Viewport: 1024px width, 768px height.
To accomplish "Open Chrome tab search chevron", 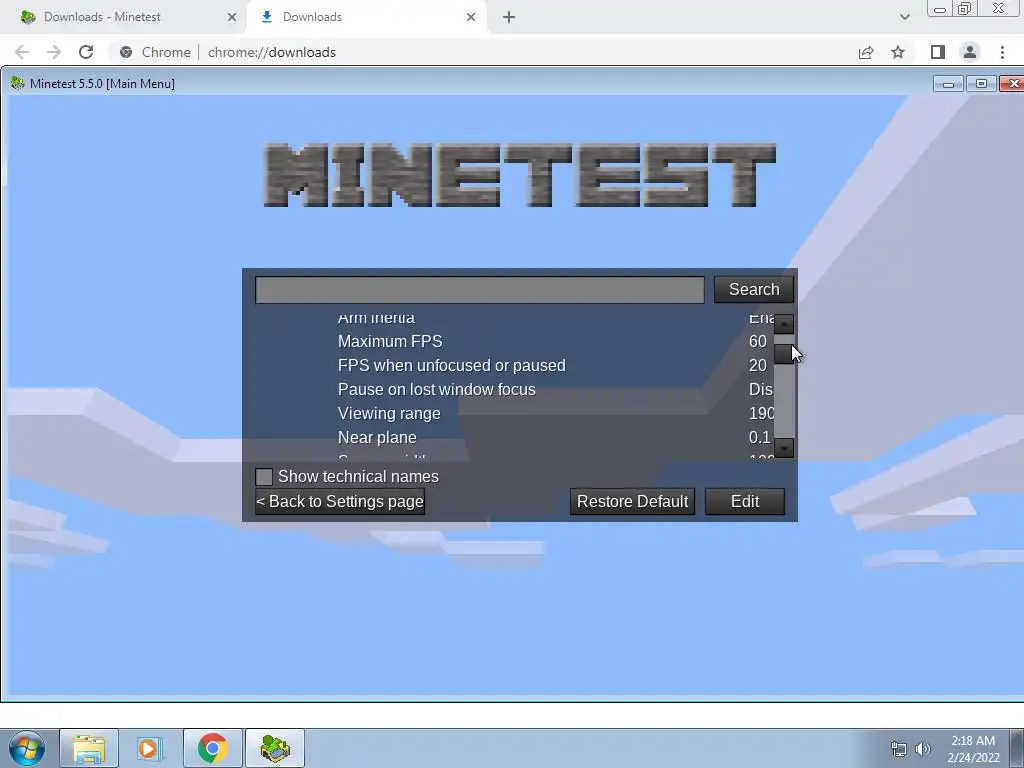I will [904, 18].
